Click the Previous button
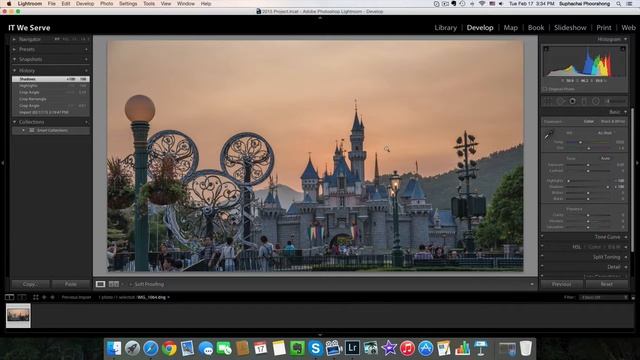This screenshot has height=360, width=640. [561, 284]
